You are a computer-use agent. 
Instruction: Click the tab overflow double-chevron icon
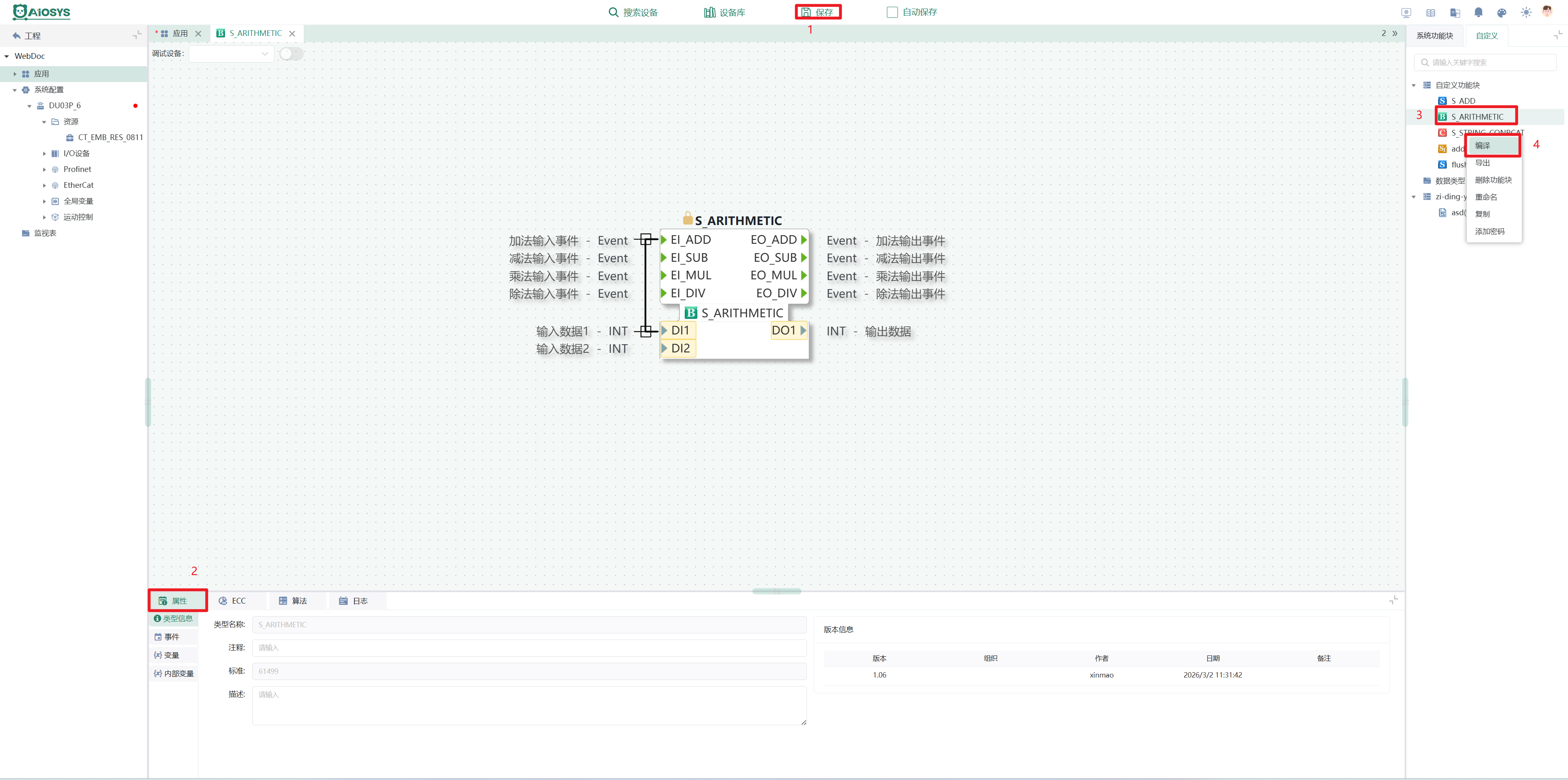pos(1395,33)
